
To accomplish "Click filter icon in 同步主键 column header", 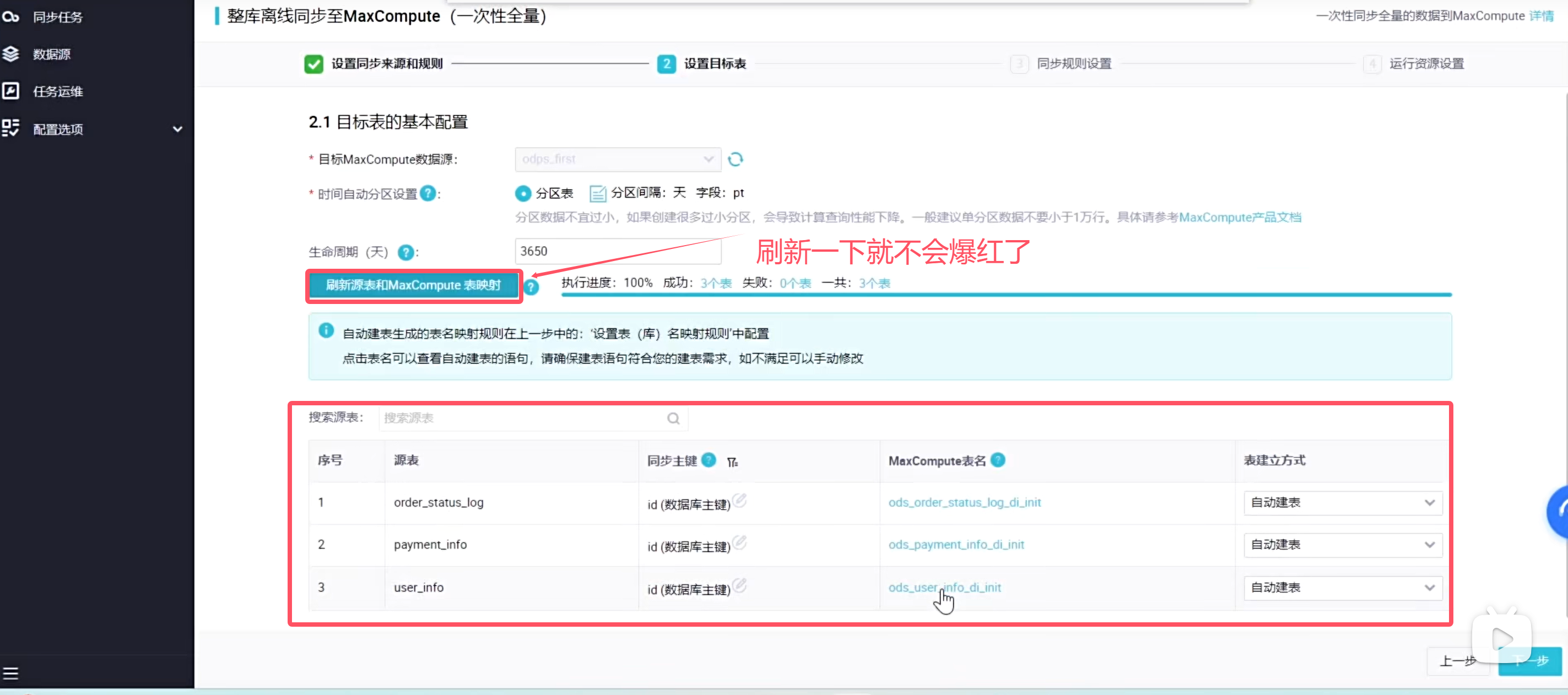I will point(732,462).
